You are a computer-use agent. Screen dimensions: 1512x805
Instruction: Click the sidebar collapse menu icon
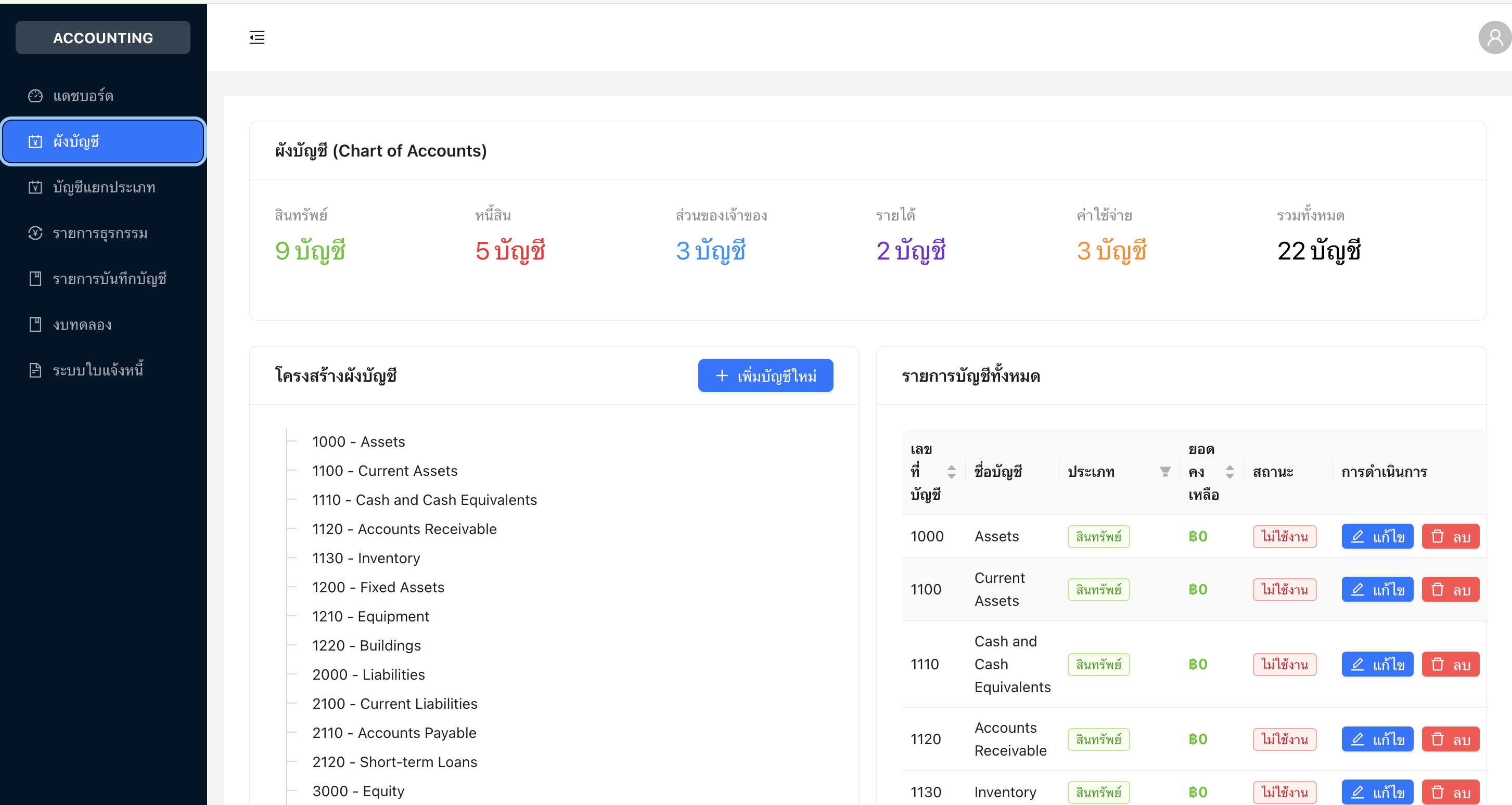(257, 37)
